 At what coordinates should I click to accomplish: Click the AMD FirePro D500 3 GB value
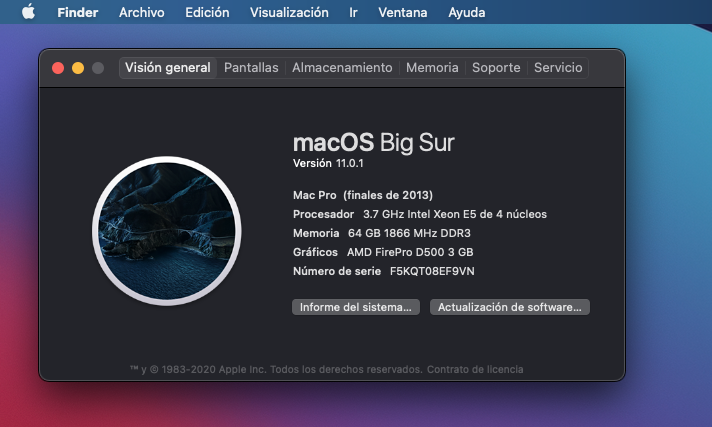[x=410, y=252]
